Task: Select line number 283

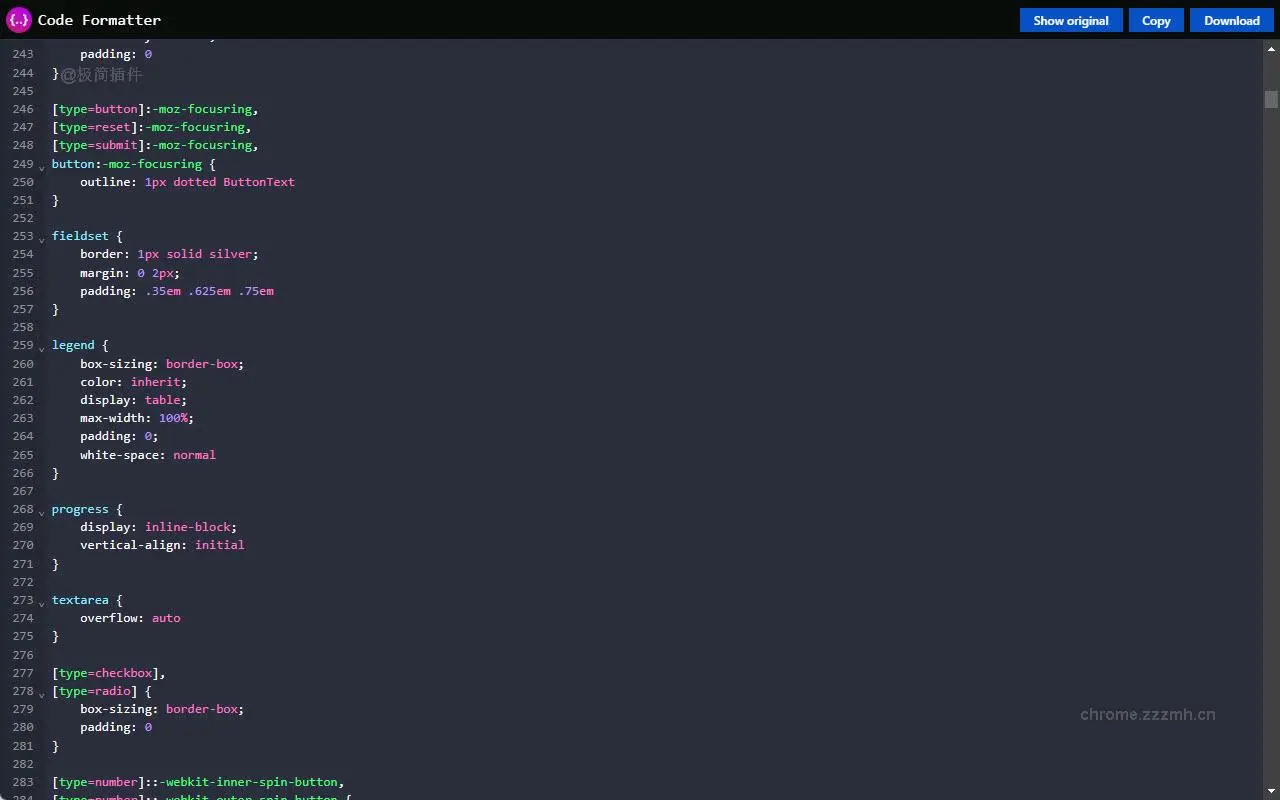Action: coord(23,782)
